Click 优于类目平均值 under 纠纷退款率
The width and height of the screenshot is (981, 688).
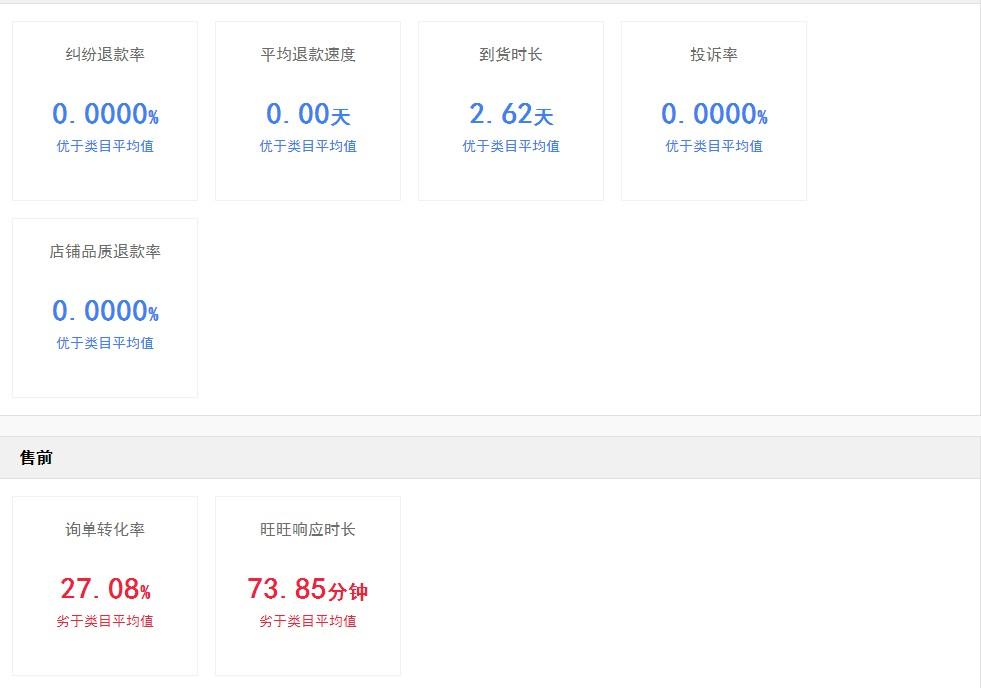104,146
